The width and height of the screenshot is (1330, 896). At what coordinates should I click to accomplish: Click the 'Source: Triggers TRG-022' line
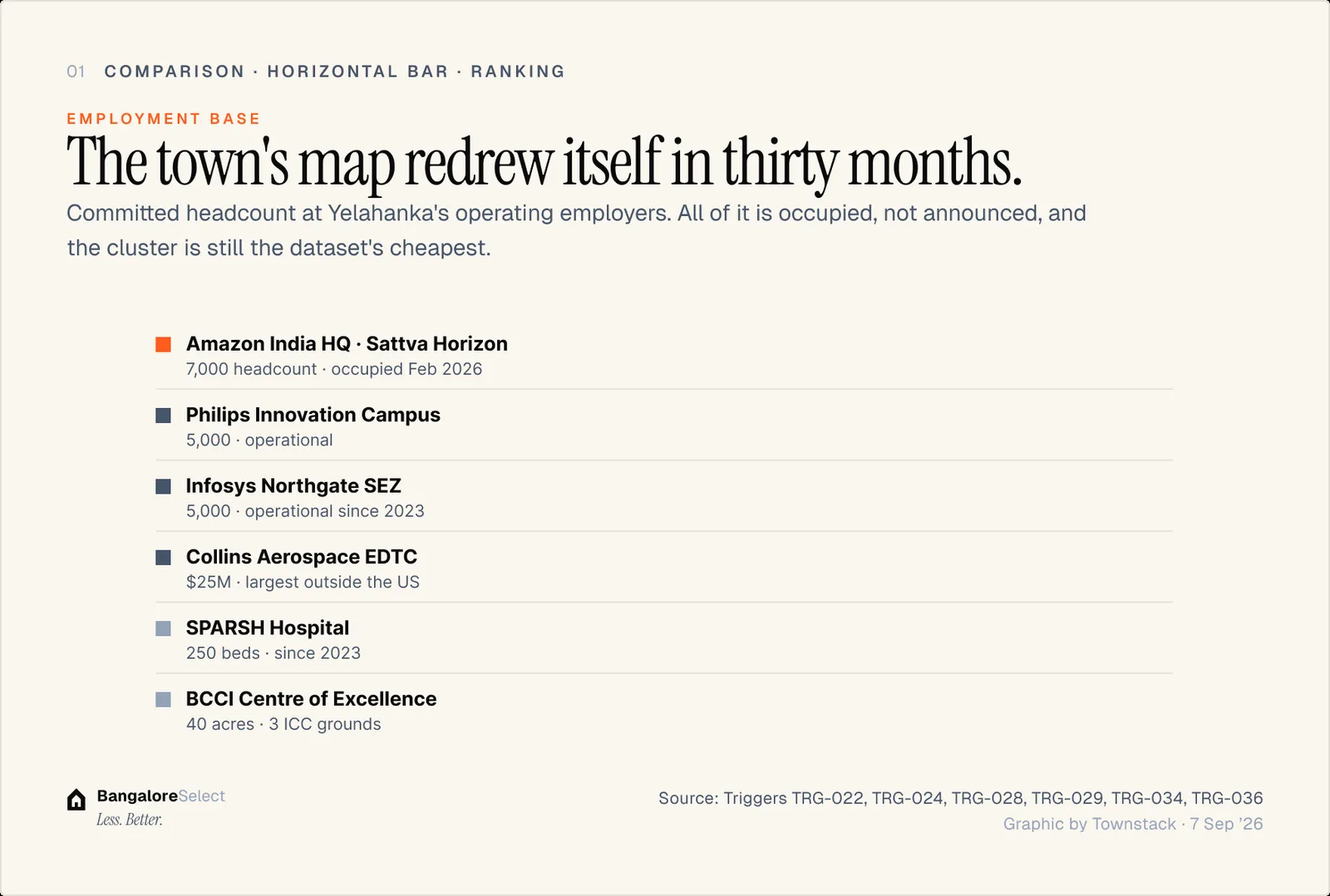[961, 799]
